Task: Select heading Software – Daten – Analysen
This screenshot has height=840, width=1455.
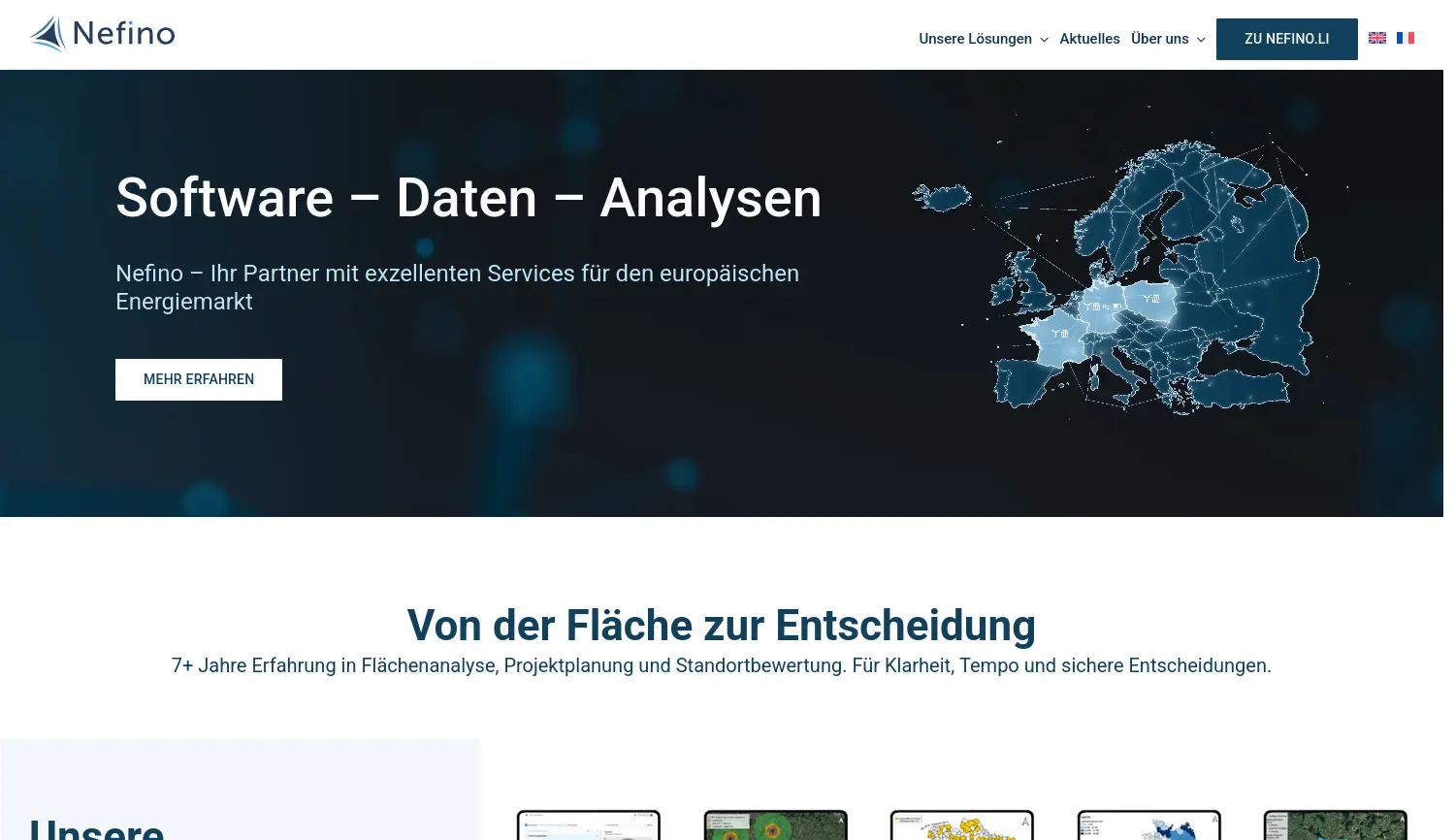Action: 469,198
